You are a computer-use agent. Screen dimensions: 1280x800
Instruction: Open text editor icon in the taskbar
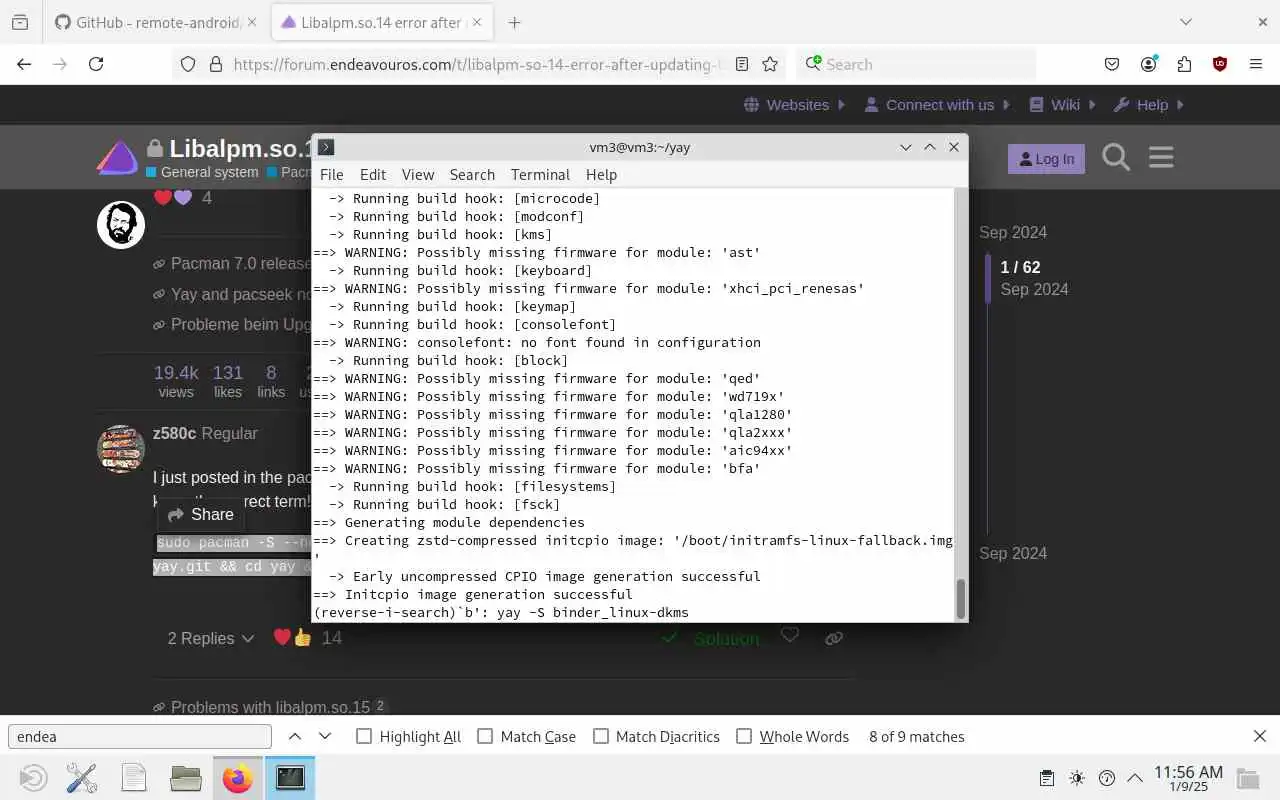click(134, 777)
